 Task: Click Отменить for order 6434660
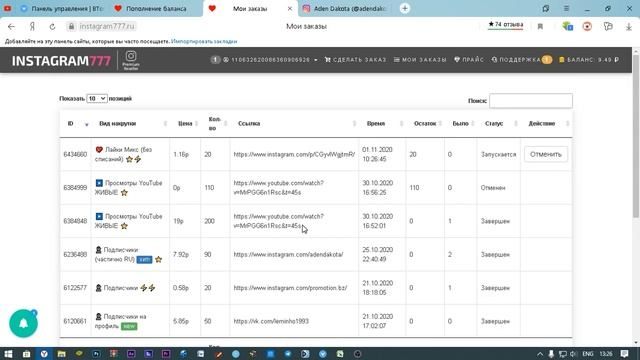point(546,154)
